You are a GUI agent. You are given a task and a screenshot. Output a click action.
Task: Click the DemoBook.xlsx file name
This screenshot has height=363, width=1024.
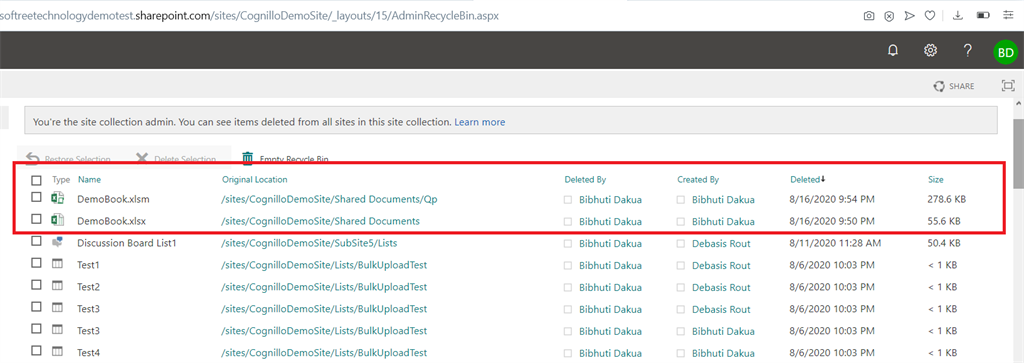pos(112,221)
